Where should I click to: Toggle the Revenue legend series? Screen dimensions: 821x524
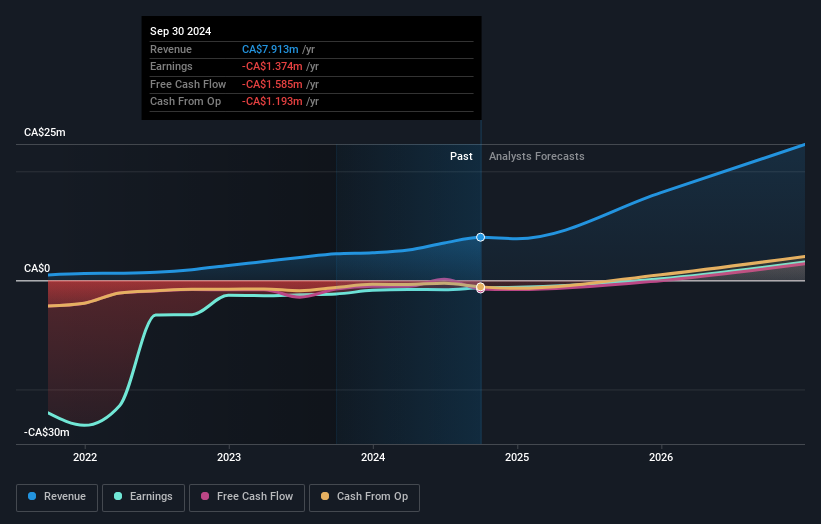(x=57, y=497)
